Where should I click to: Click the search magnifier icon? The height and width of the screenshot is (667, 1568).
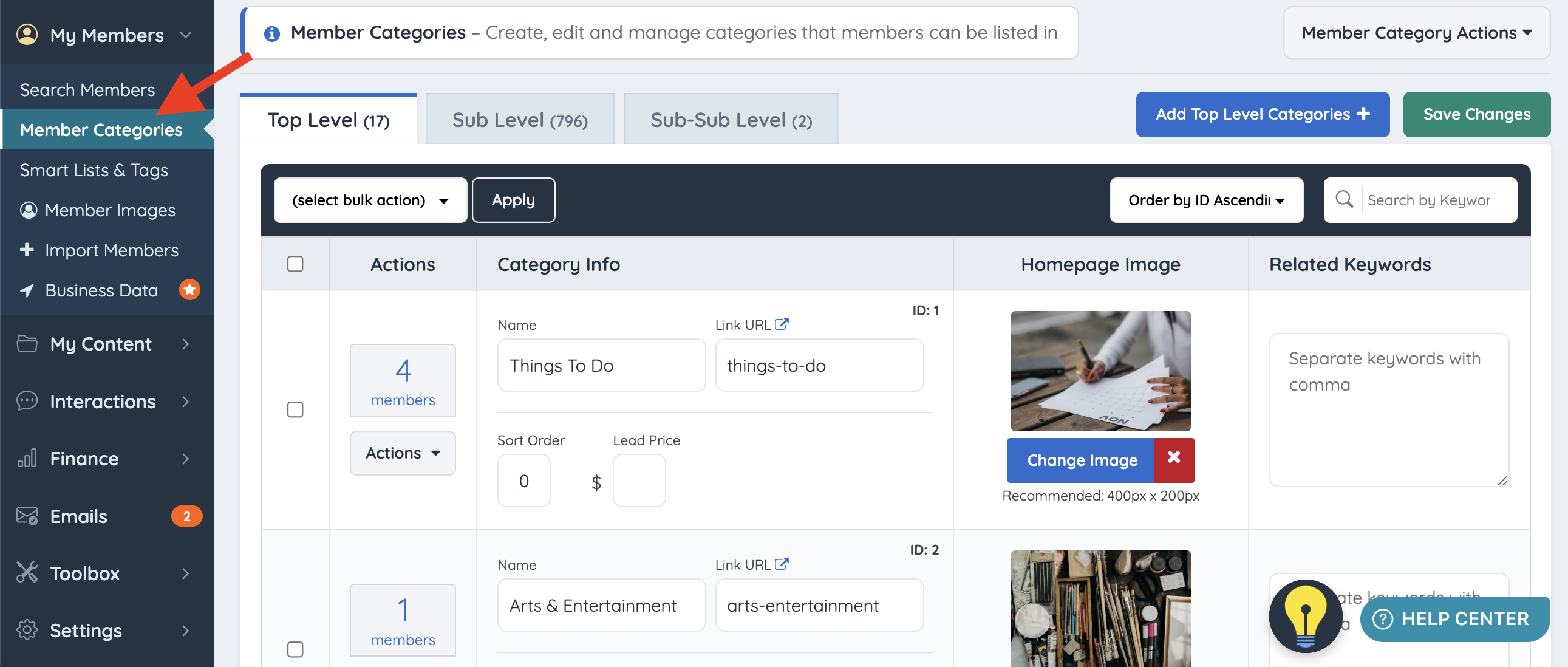pos(1343,199)
